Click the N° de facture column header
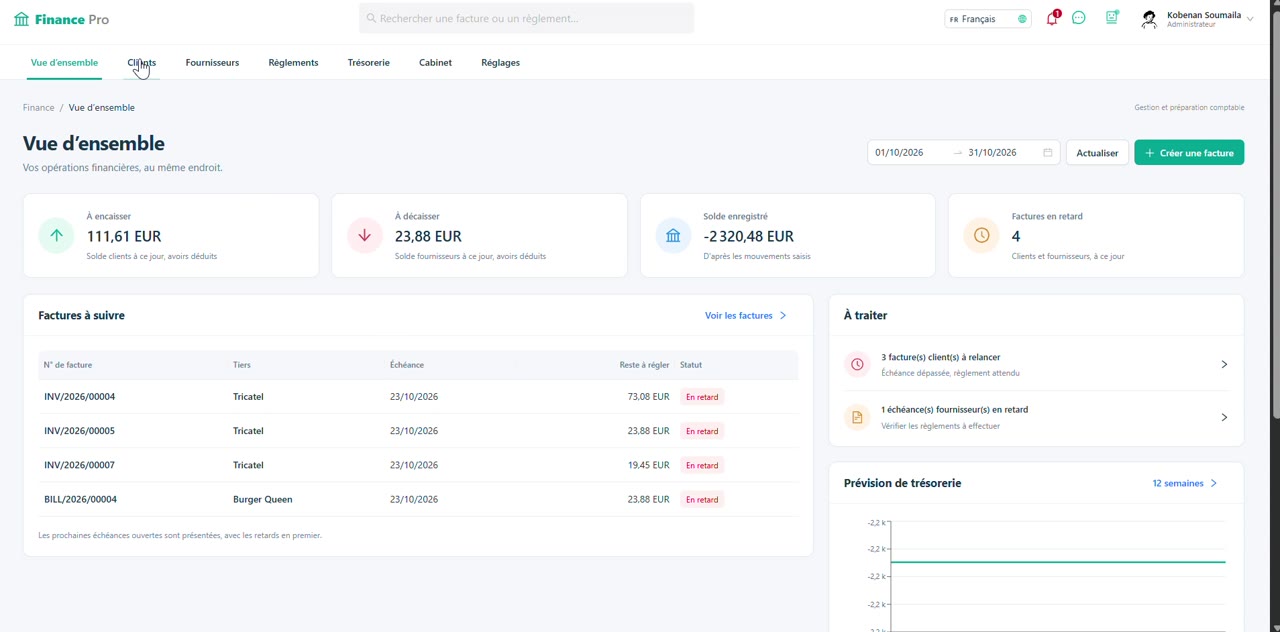 pyautogui.click(x=68, y=365)
